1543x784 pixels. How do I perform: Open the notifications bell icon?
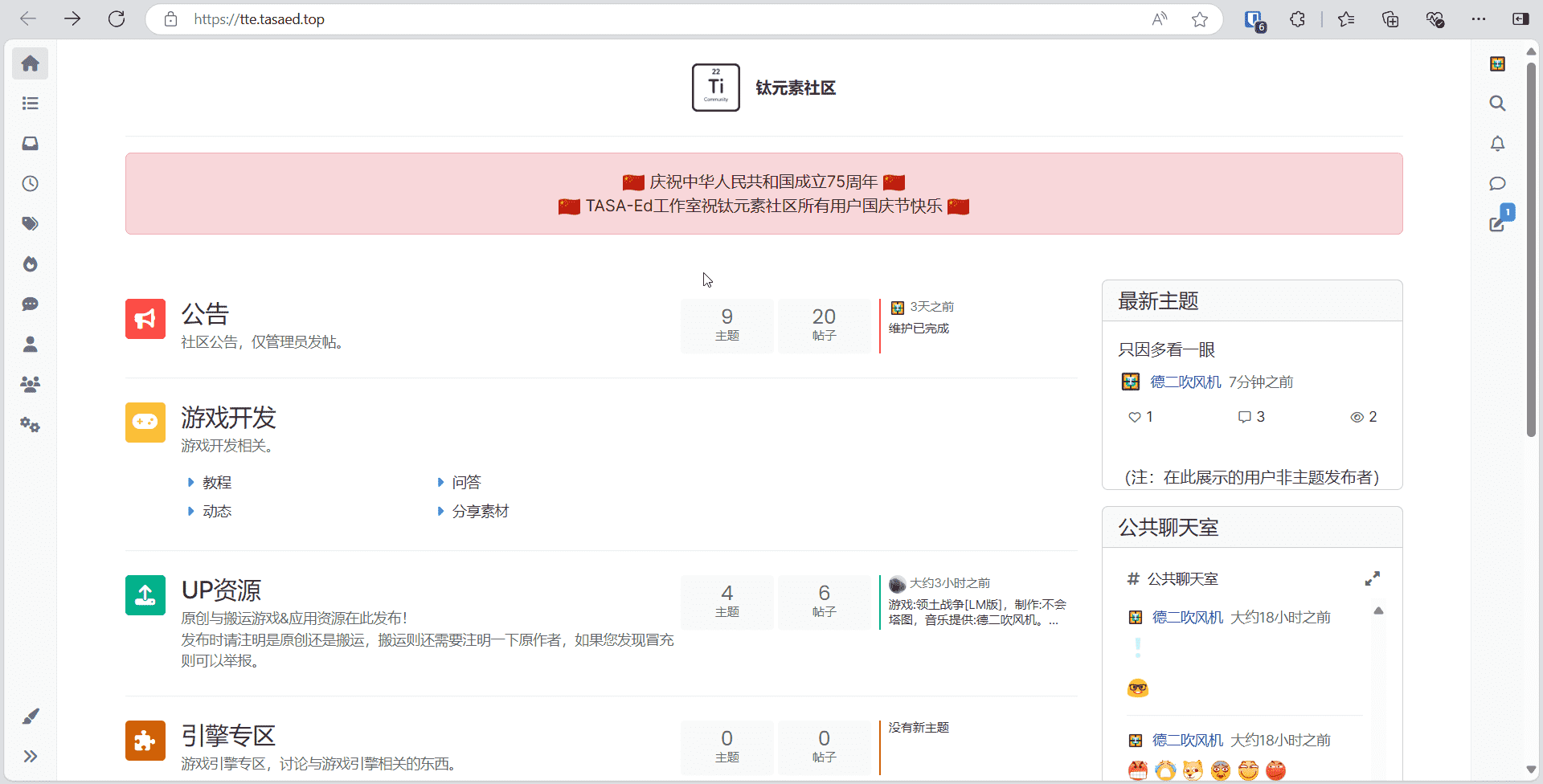click(1497, 144)
